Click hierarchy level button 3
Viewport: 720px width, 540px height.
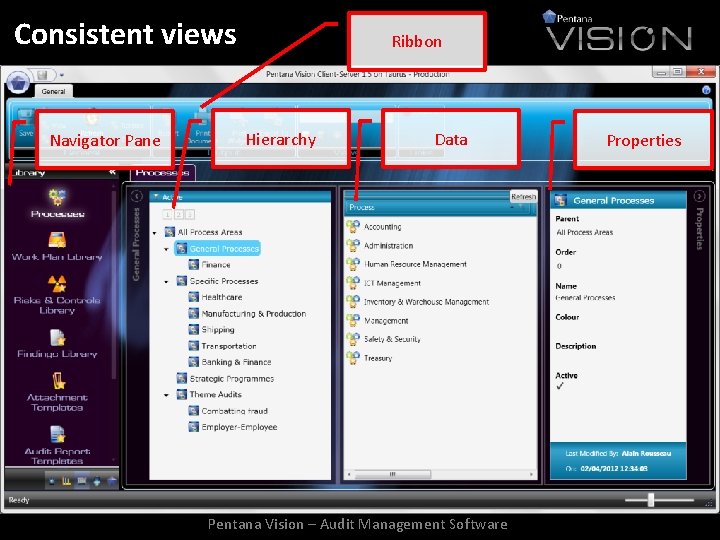click(189, 214)
